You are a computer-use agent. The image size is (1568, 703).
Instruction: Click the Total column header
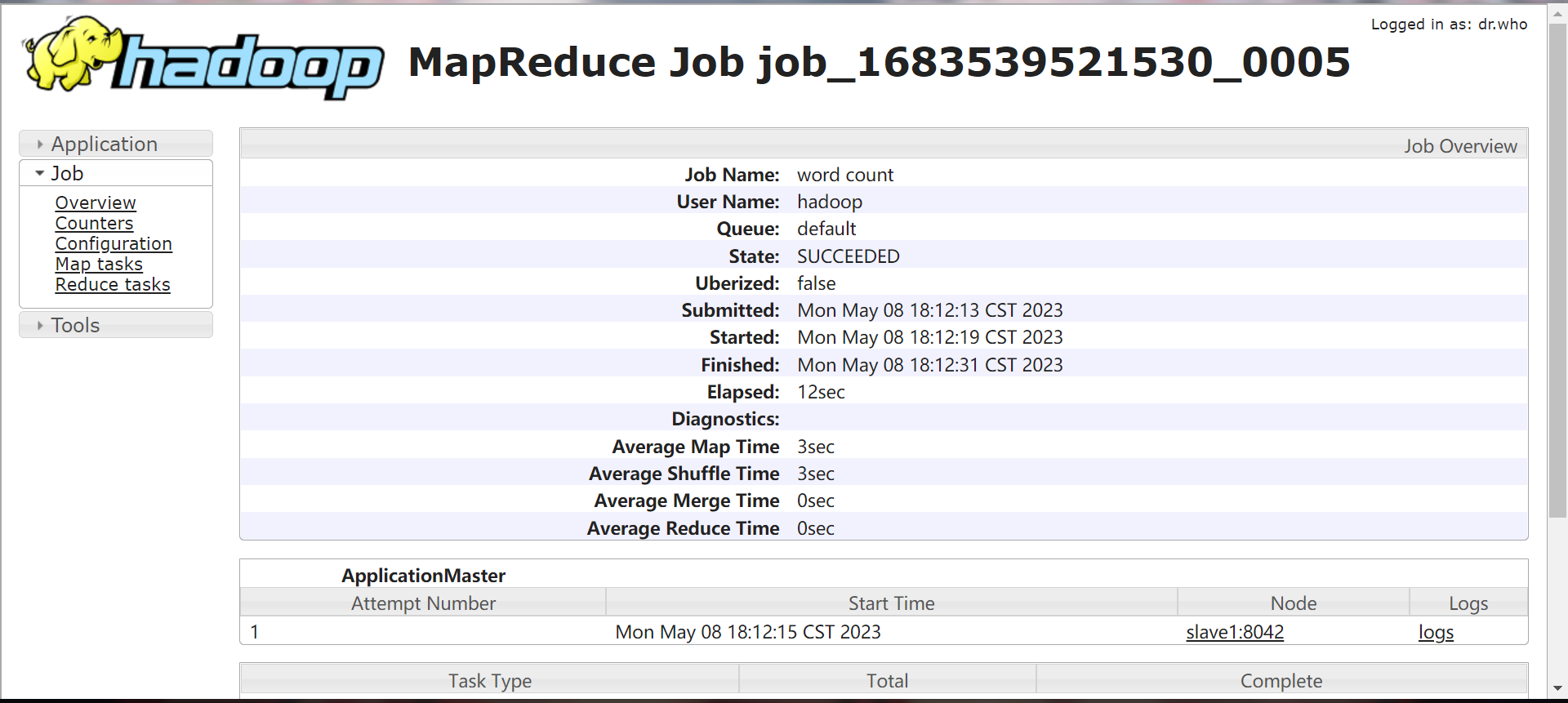pyautogui.click(x=888, y=680)
